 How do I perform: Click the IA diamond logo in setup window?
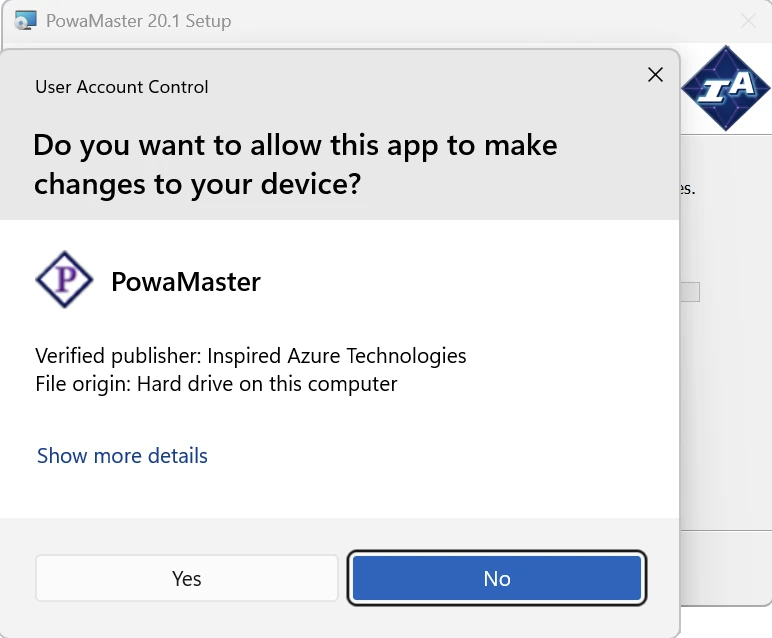click(x=725, y=89)
